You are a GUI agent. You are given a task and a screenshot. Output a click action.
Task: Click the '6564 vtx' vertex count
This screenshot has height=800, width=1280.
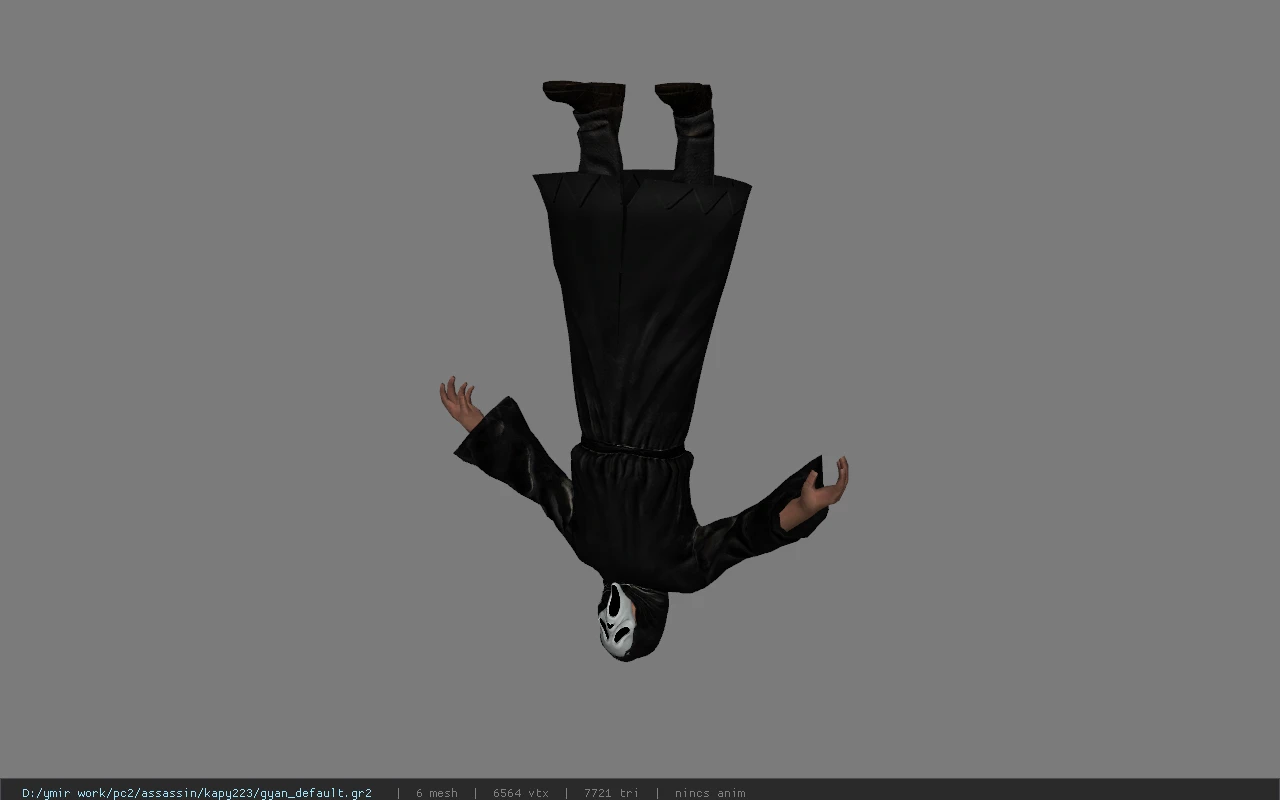click(x=520, y=793)
